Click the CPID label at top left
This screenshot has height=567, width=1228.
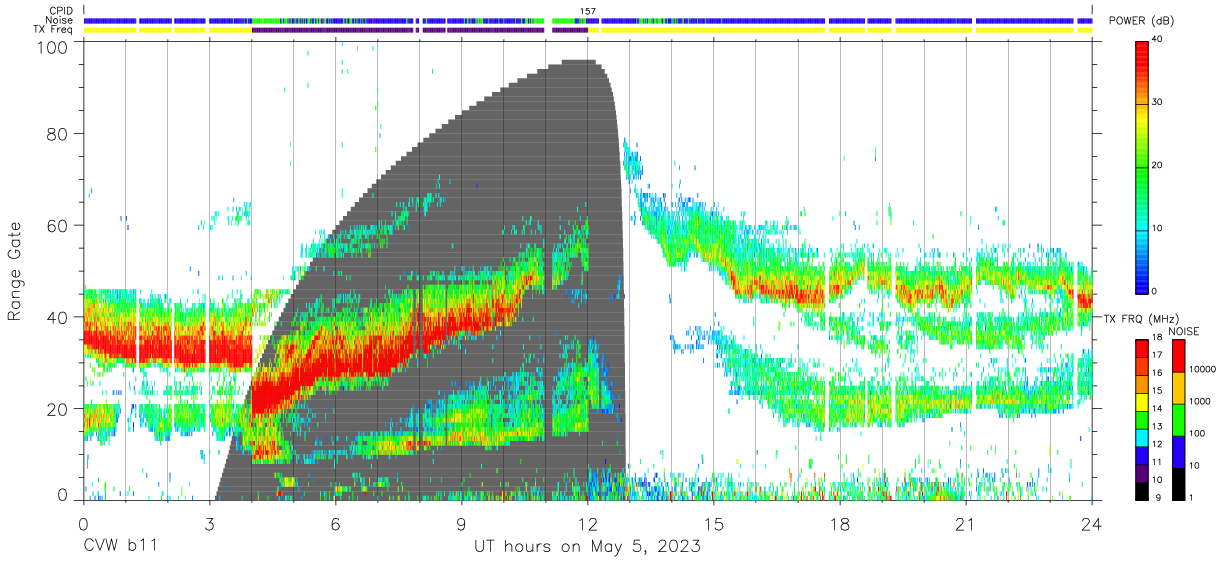[61, 11]
